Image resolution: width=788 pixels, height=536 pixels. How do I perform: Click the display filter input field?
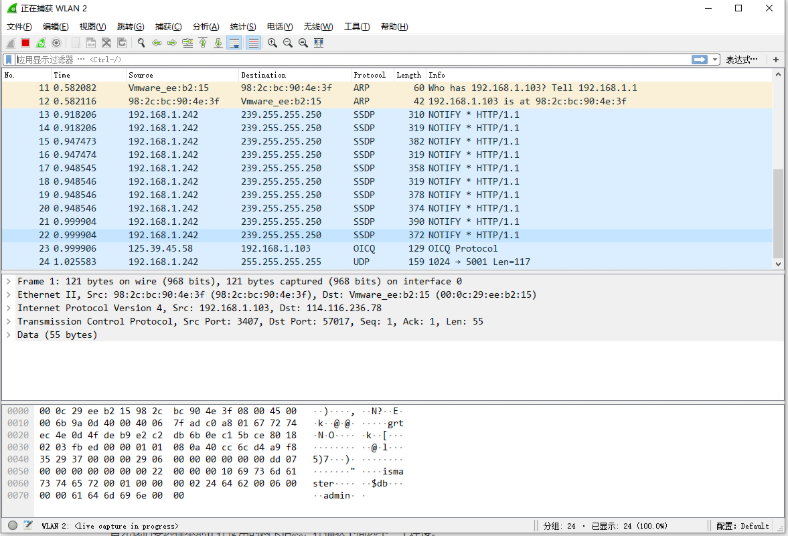[x=350, y=60]
